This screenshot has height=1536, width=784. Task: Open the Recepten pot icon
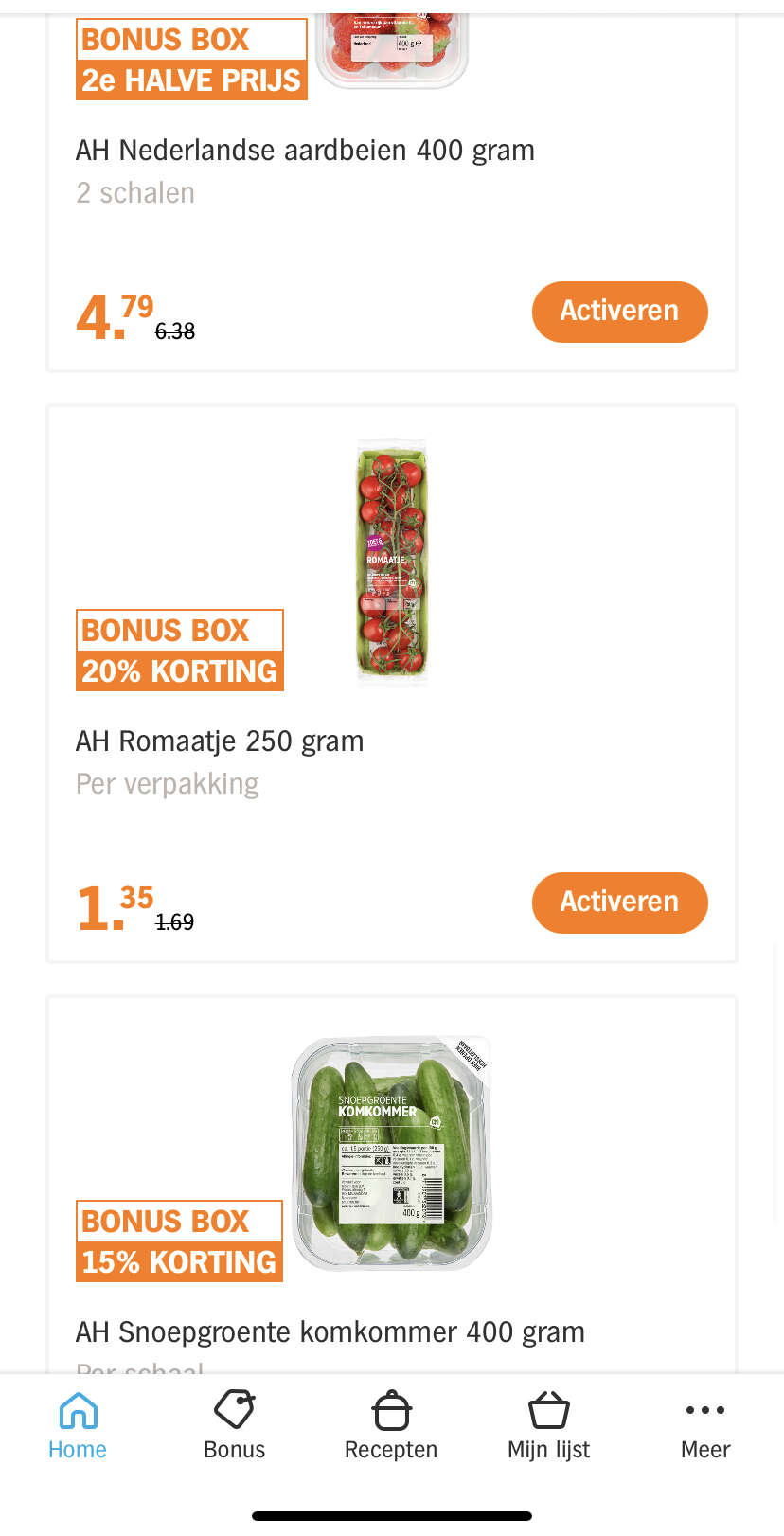(391, 1410)
